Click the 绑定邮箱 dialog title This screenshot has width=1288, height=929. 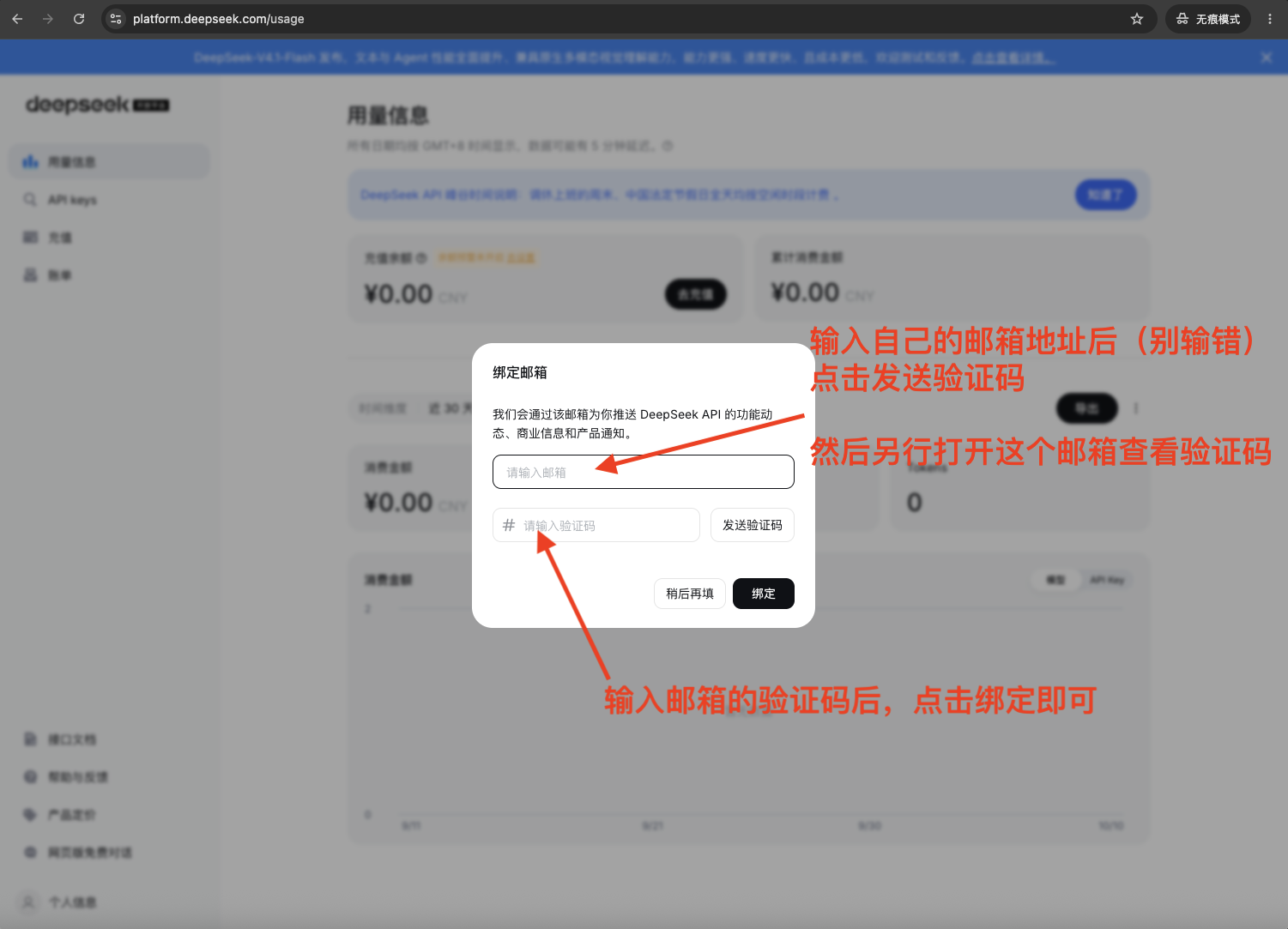520,372
